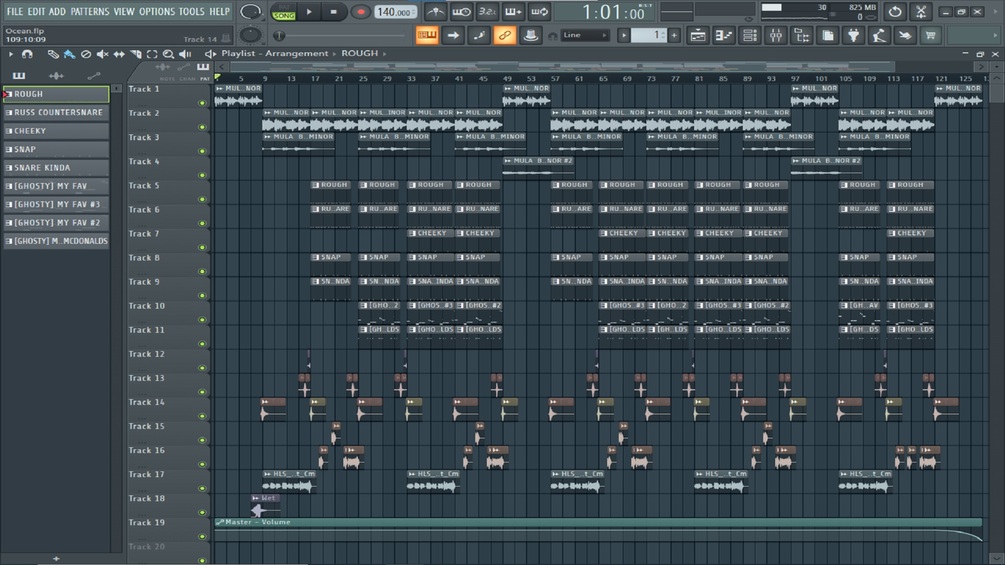This screenshot has width=1005, height=565.
Task: Open the pattern selector arrow menu
Action: coord(624,35)
